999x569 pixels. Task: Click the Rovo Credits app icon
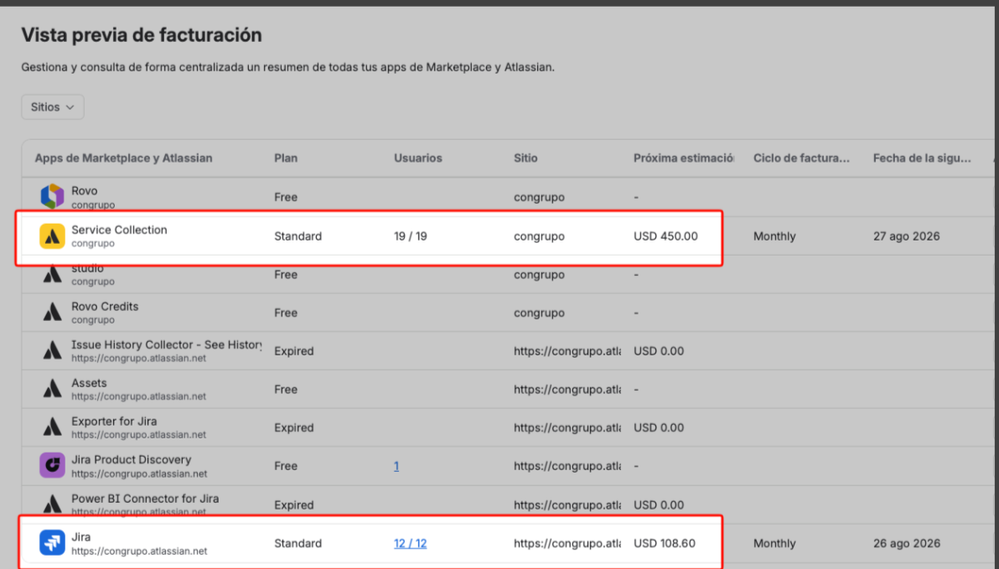point(52,312)
